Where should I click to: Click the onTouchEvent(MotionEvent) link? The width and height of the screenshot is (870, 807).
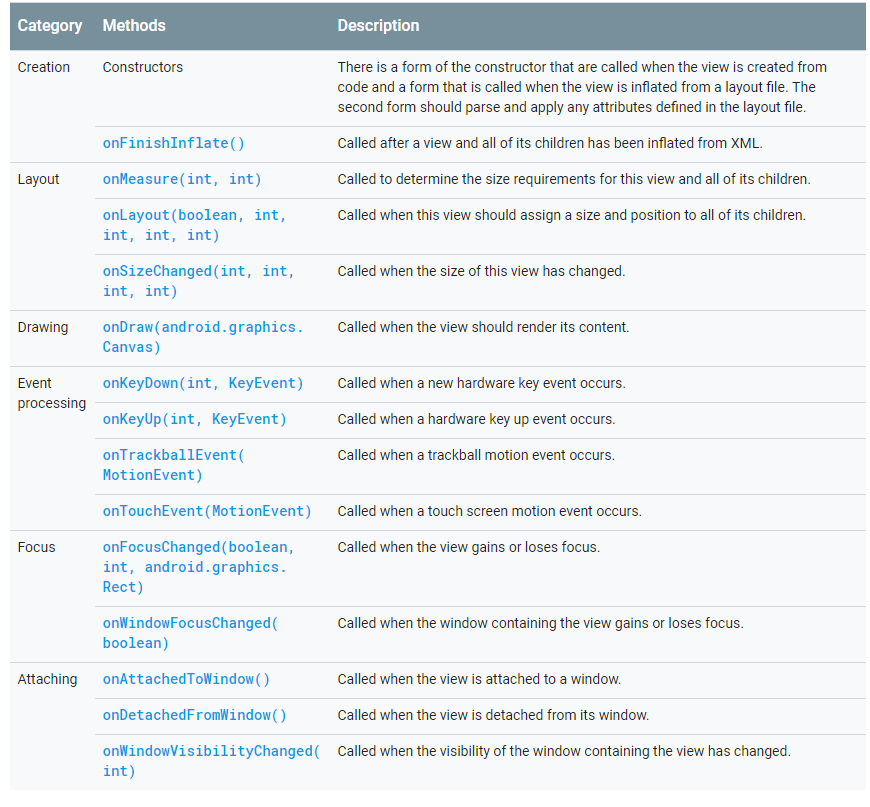click(x=207, y=511)
